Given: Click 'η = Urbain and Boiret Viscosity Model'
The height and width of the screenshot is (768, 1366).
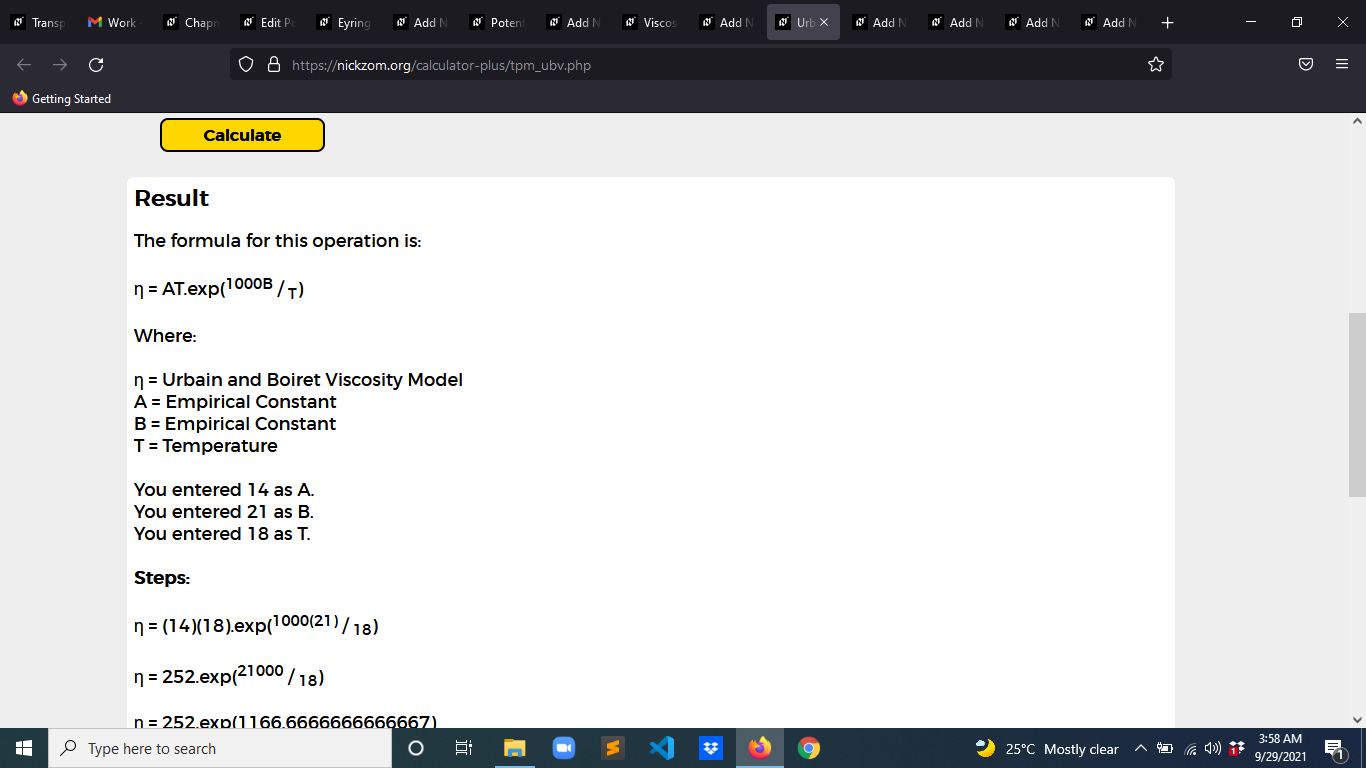Looking at the screenshot, I should (298, 380).
